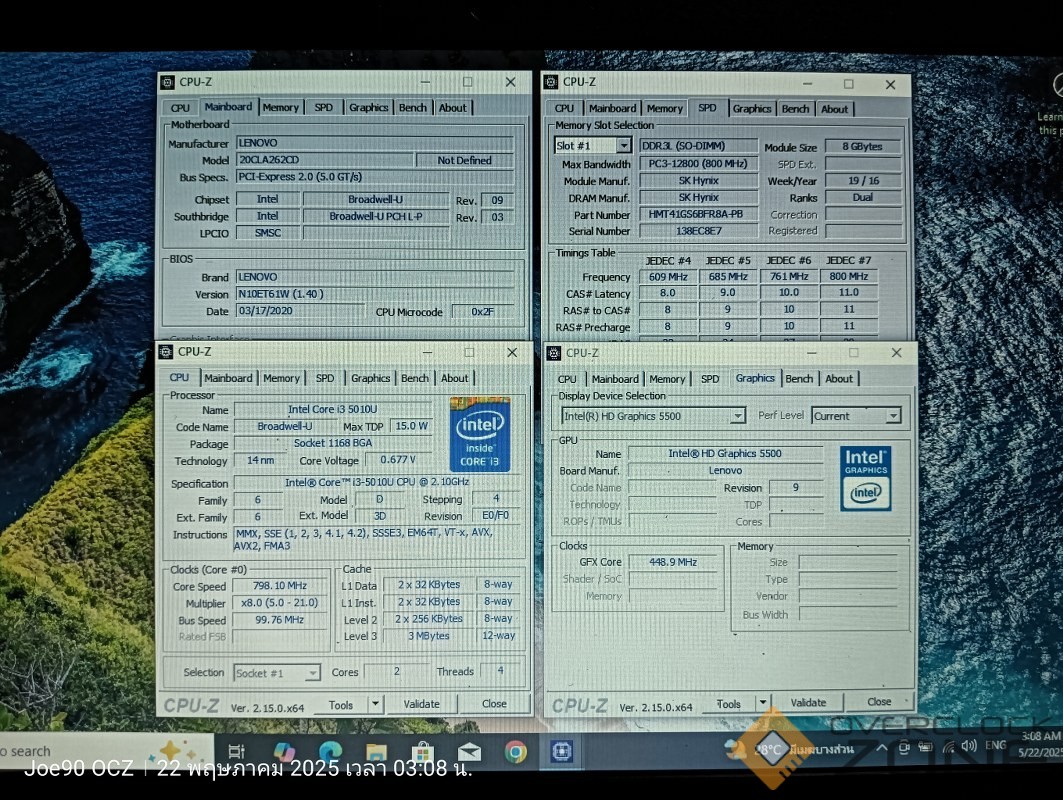Click the PCI-Express 2.0 bus specs value
1063x800 pixels.
[374, 177]
